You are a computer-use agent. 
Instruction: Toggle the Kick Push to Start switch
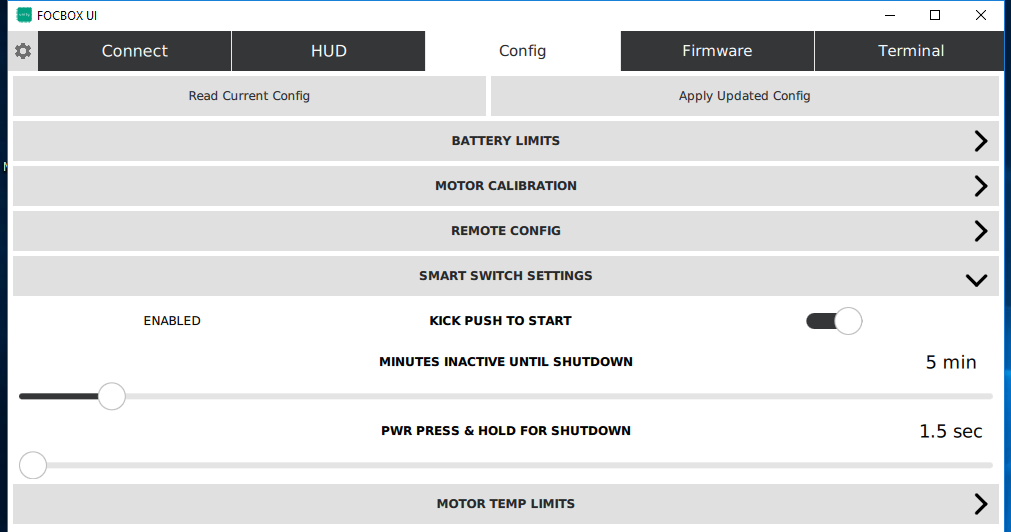[x=834, y=321]
